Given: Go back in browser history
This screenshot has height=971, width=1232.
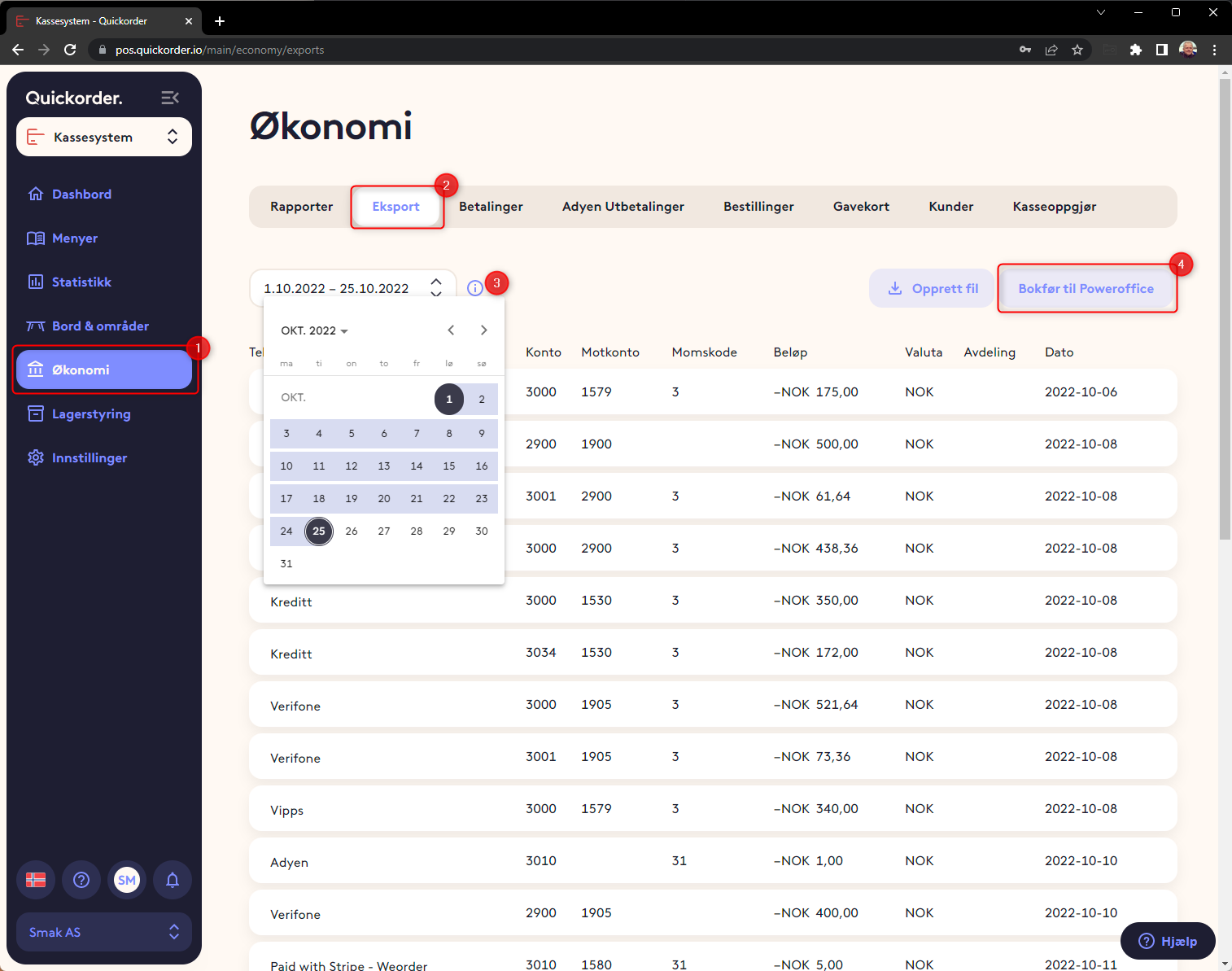Looking at the screenshot, I should [x=18, y=50].
